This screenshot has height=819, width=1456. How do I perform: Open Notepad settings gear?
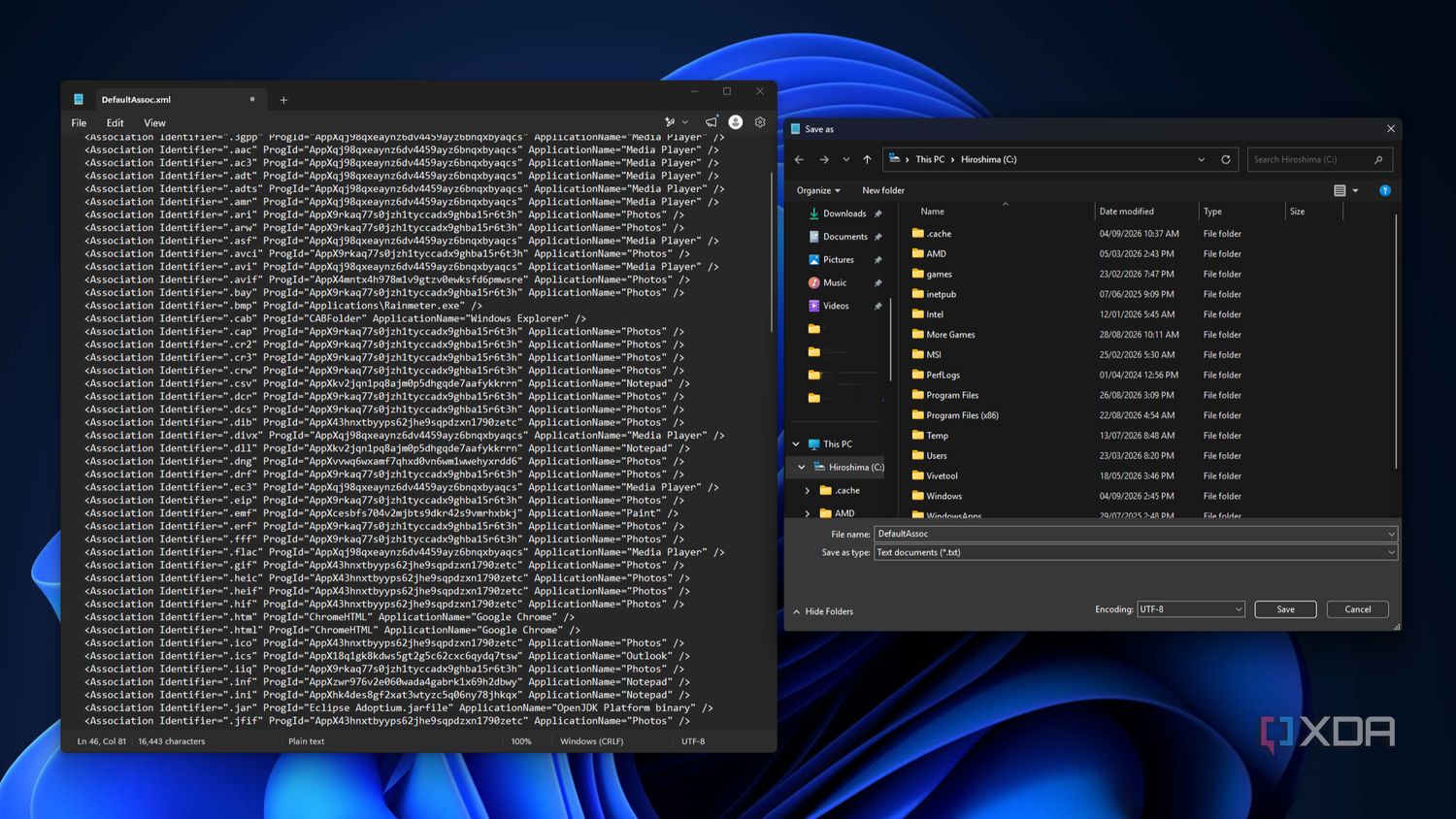click(x=760, y=122)
